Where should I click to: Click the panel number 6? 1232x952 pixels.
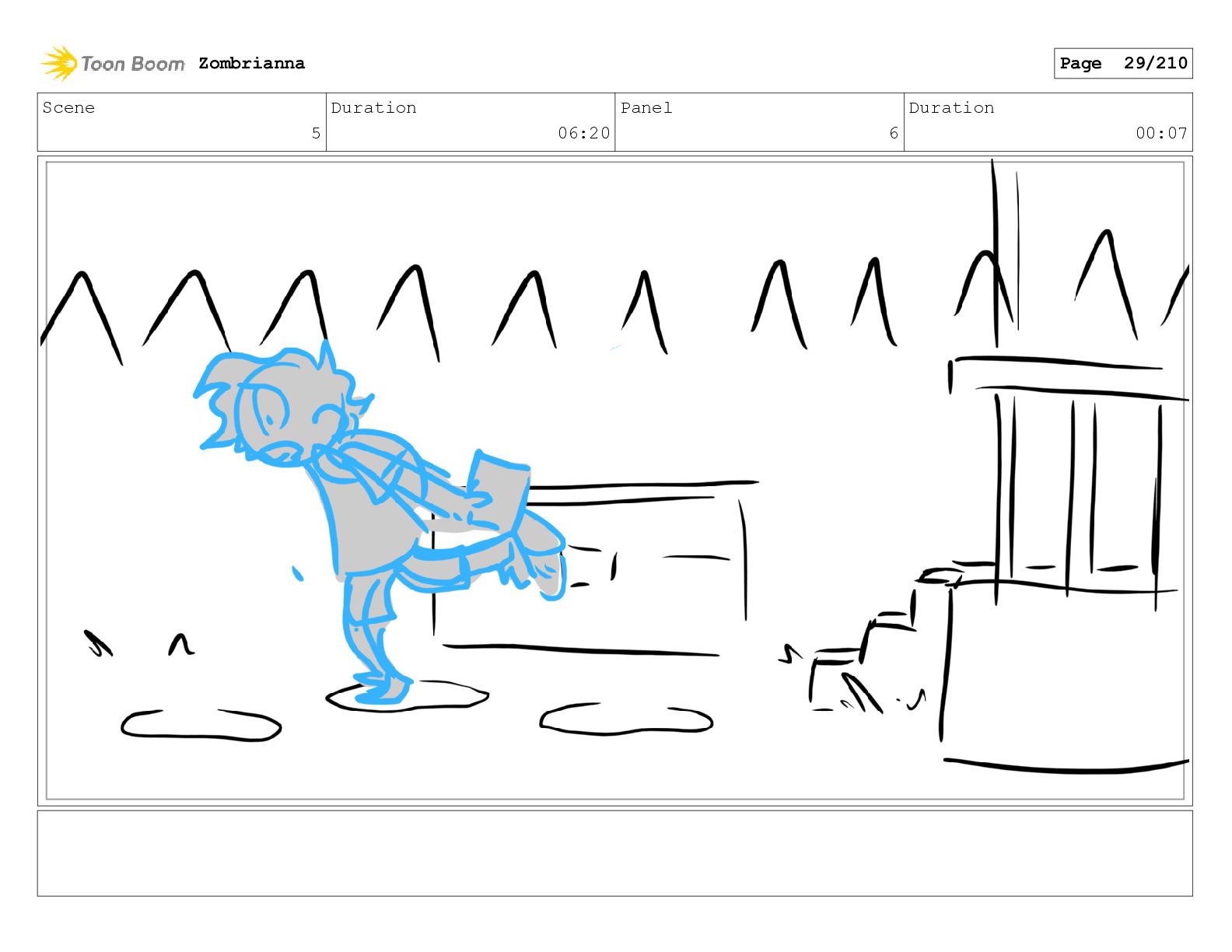pos(894,133)
